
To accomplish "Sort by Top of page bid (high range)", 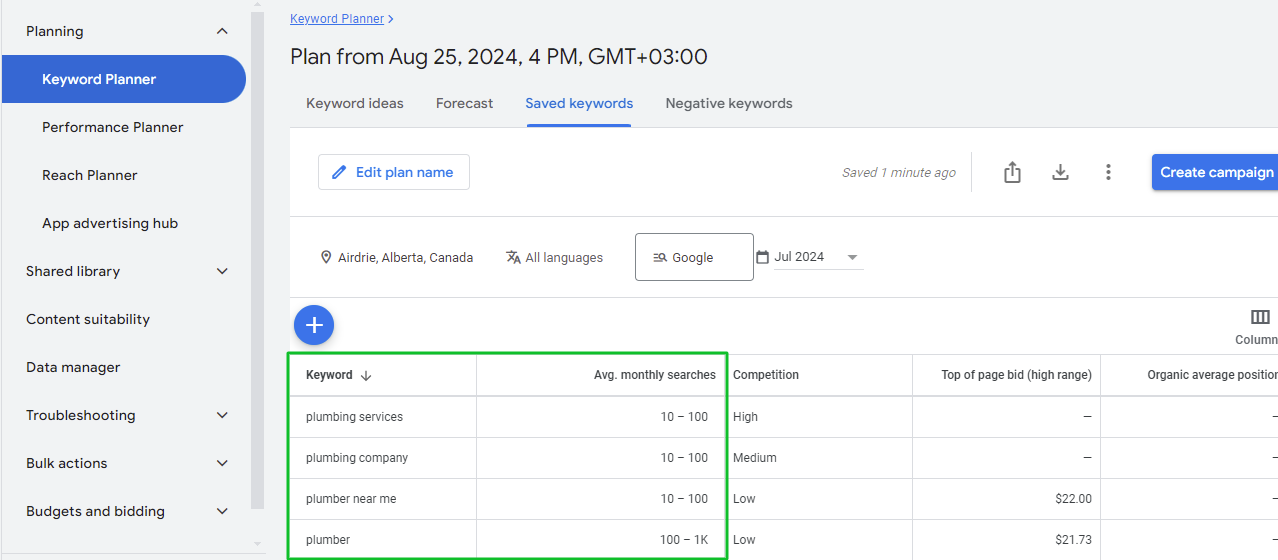I will (1016, 375).
